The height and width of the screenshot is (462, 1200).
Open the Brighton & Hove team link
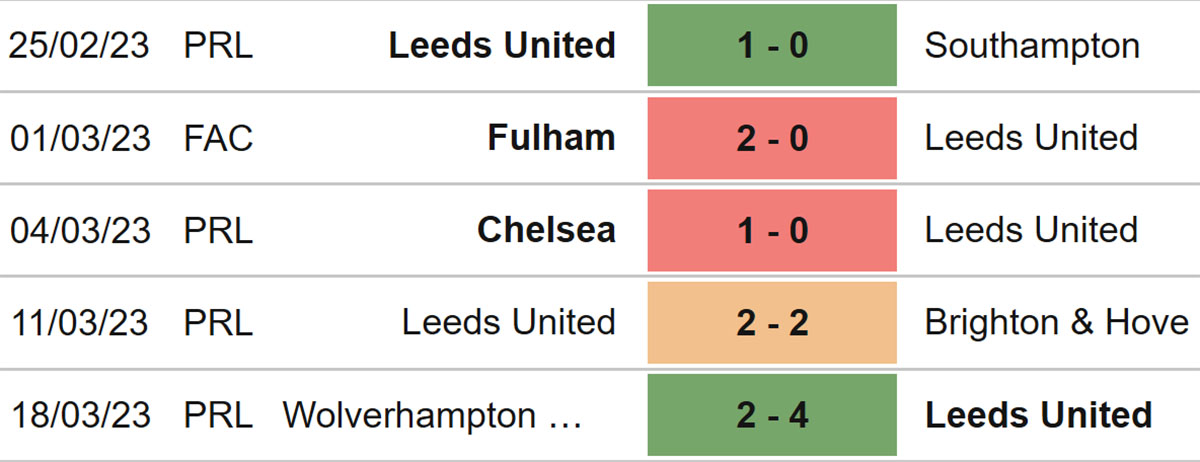click(1057, 322)
